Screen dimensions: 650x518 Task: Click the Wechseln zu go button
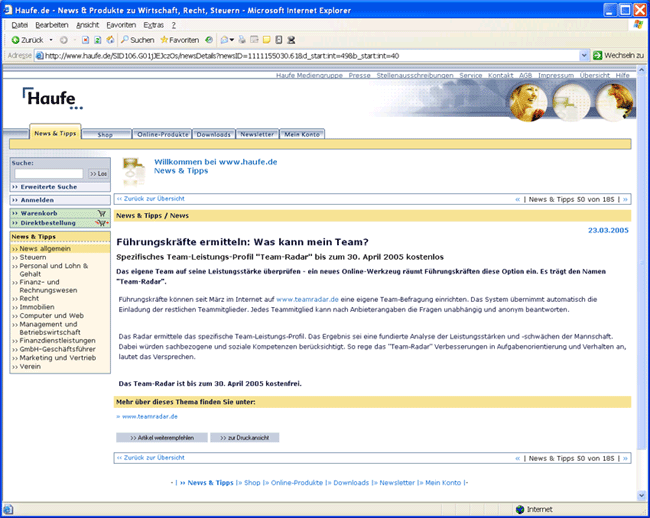coord(618,56)
